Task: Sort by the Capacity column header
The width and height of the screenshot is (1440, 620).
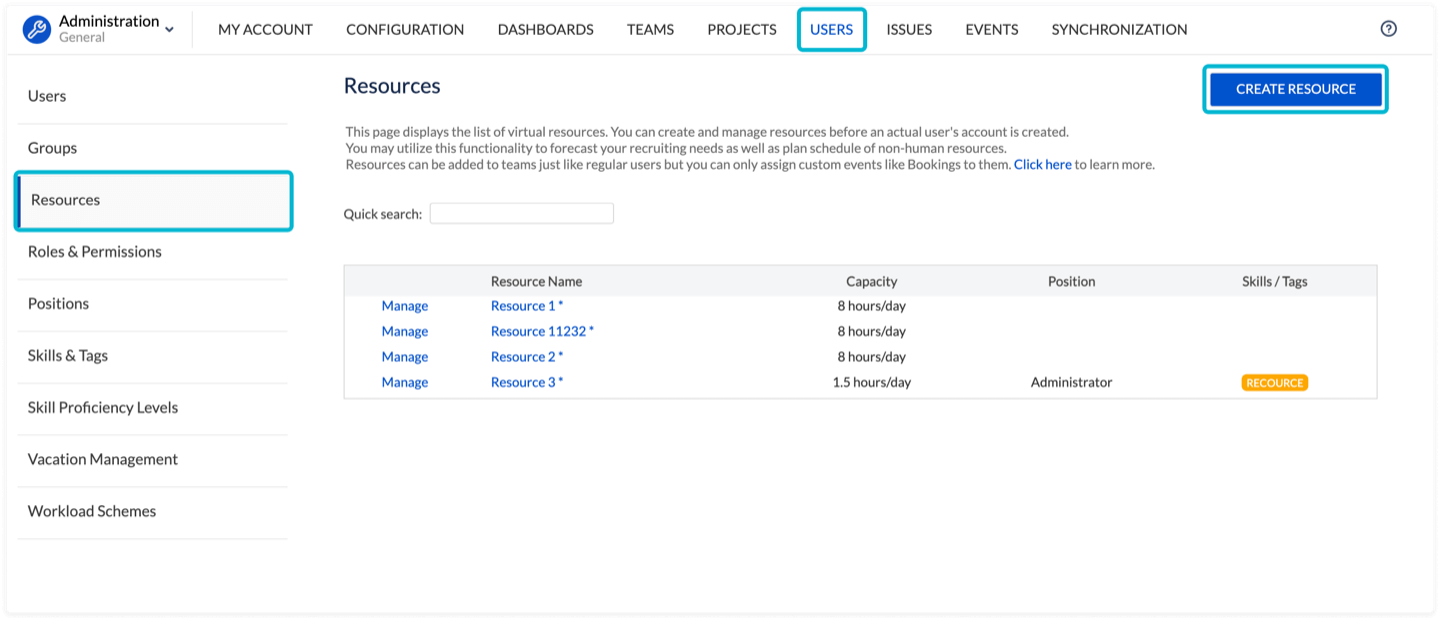Action: pyautogui.click(x=871, y=282)
